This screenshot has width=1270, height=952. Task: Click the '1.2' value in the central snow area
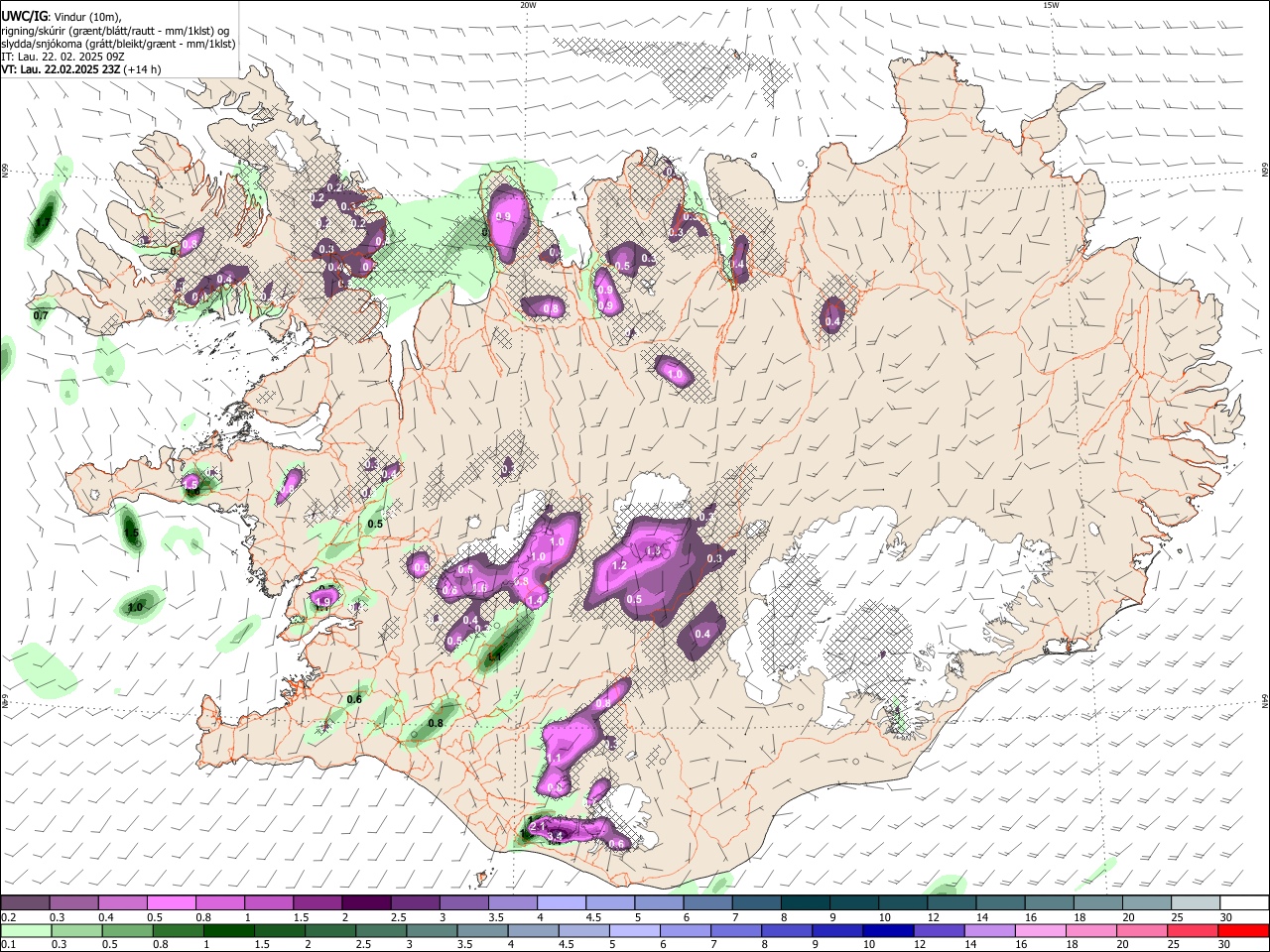tap(620, 565)
